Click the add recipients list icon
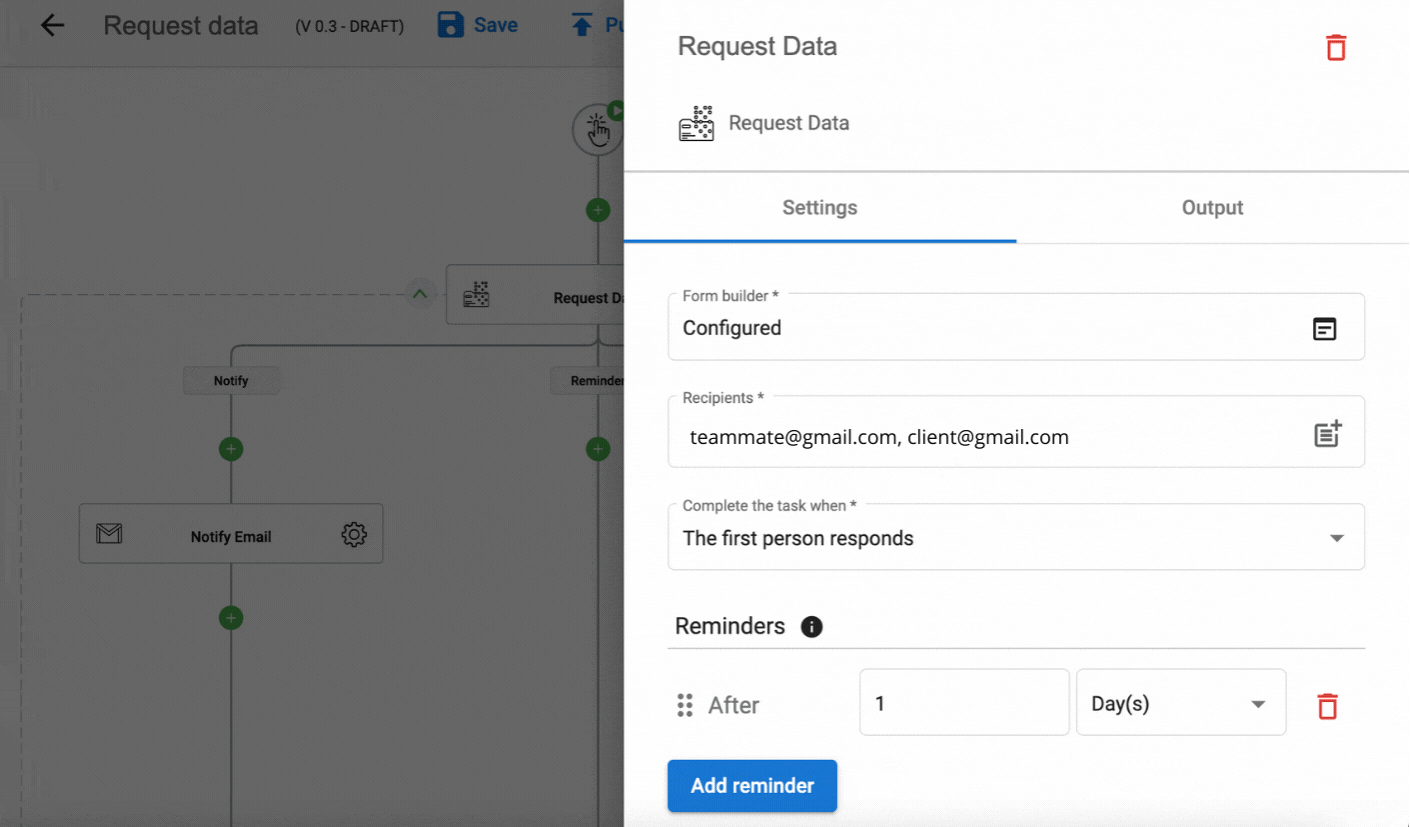Image resolution: width=1410 pixels, height=827 pixels. 1327,434
